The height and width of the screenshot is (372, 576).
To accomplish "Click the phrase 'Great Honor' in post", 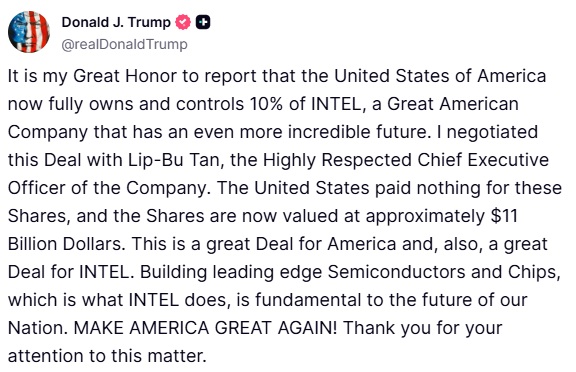I will [125, 76].
